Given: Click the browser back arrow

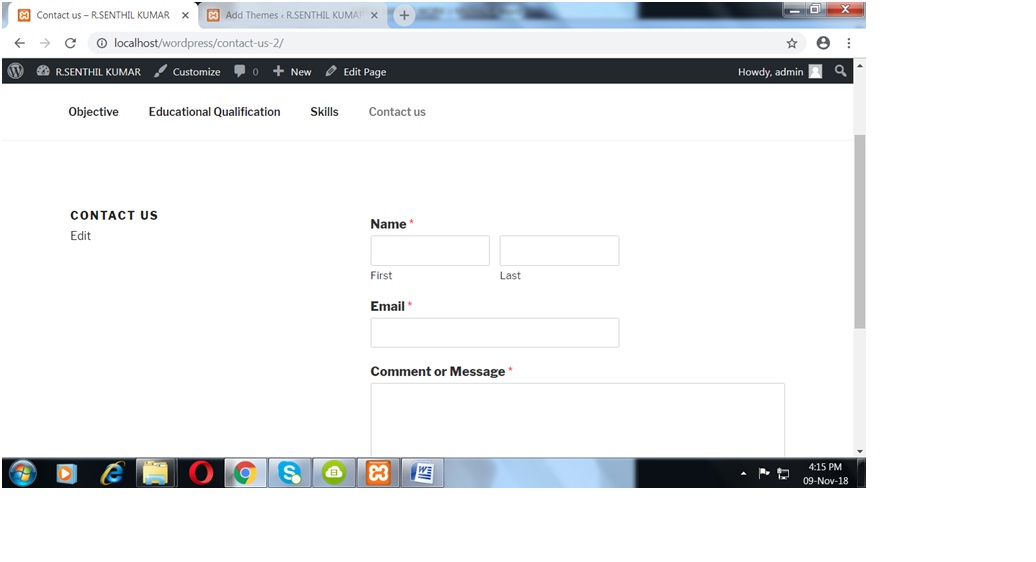Looking at the screenshot, I should coord(19,43).
